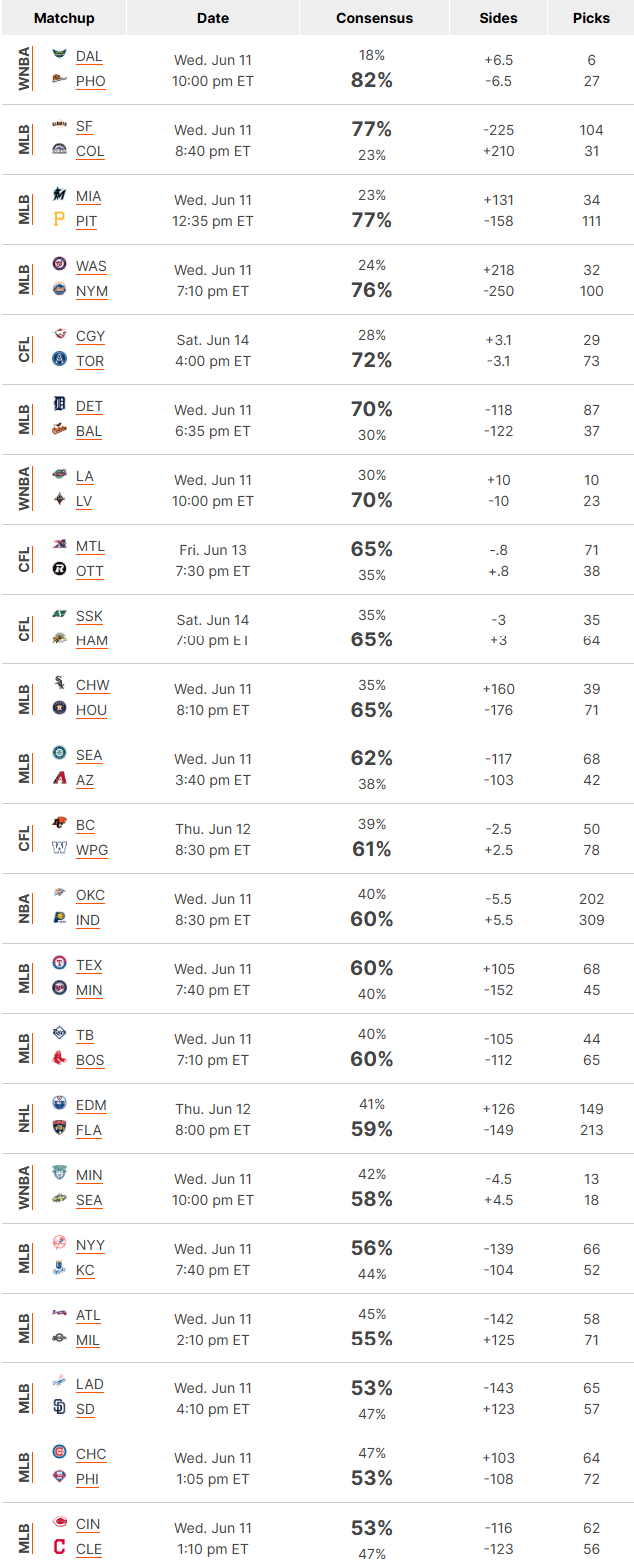
Task: Open the PHO team link
Action: tap(90, 81)
